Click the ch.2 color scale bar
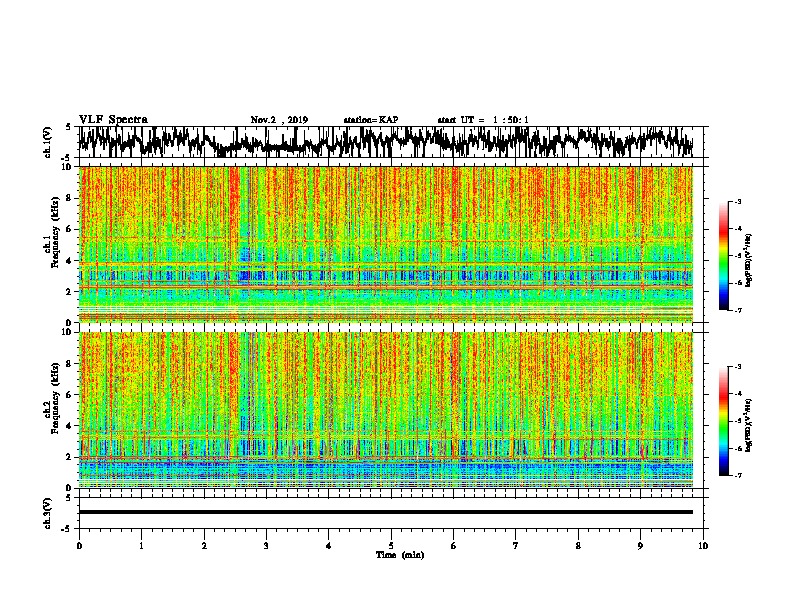This screenshot has width=792, height=612. click(723, 421)
